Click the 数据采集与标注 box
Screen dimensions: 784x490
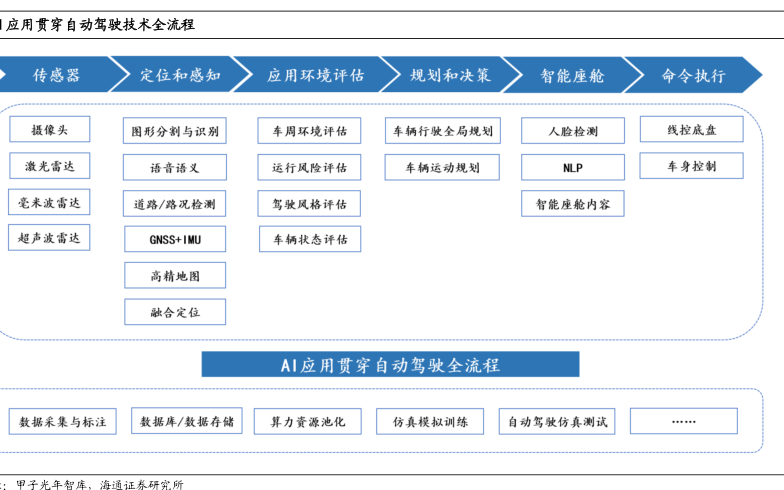click(63, 422)
